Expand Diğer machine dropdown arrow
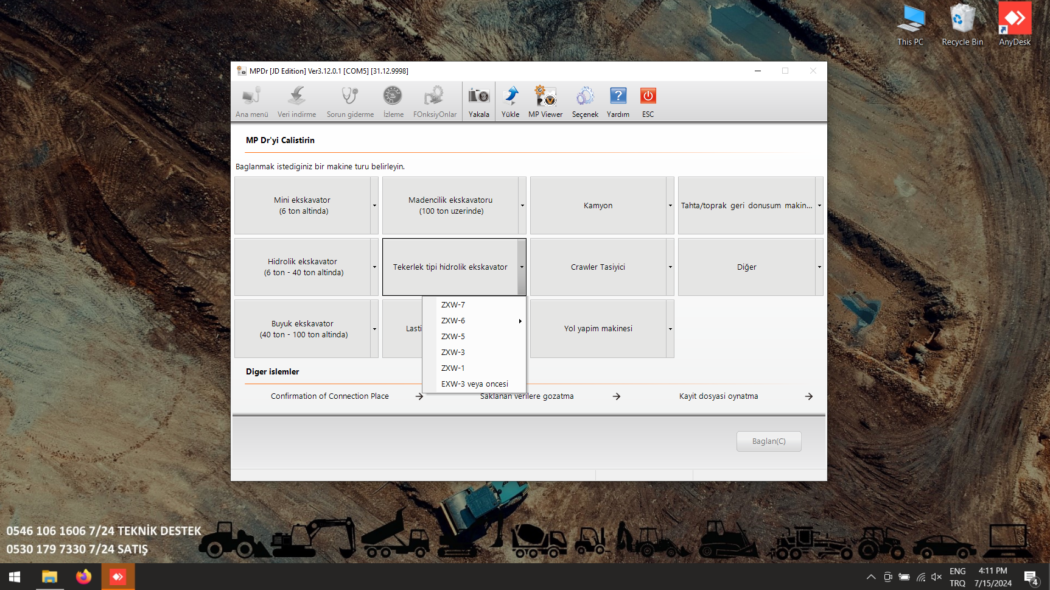The image size is (1050, 590). point(819,267)
